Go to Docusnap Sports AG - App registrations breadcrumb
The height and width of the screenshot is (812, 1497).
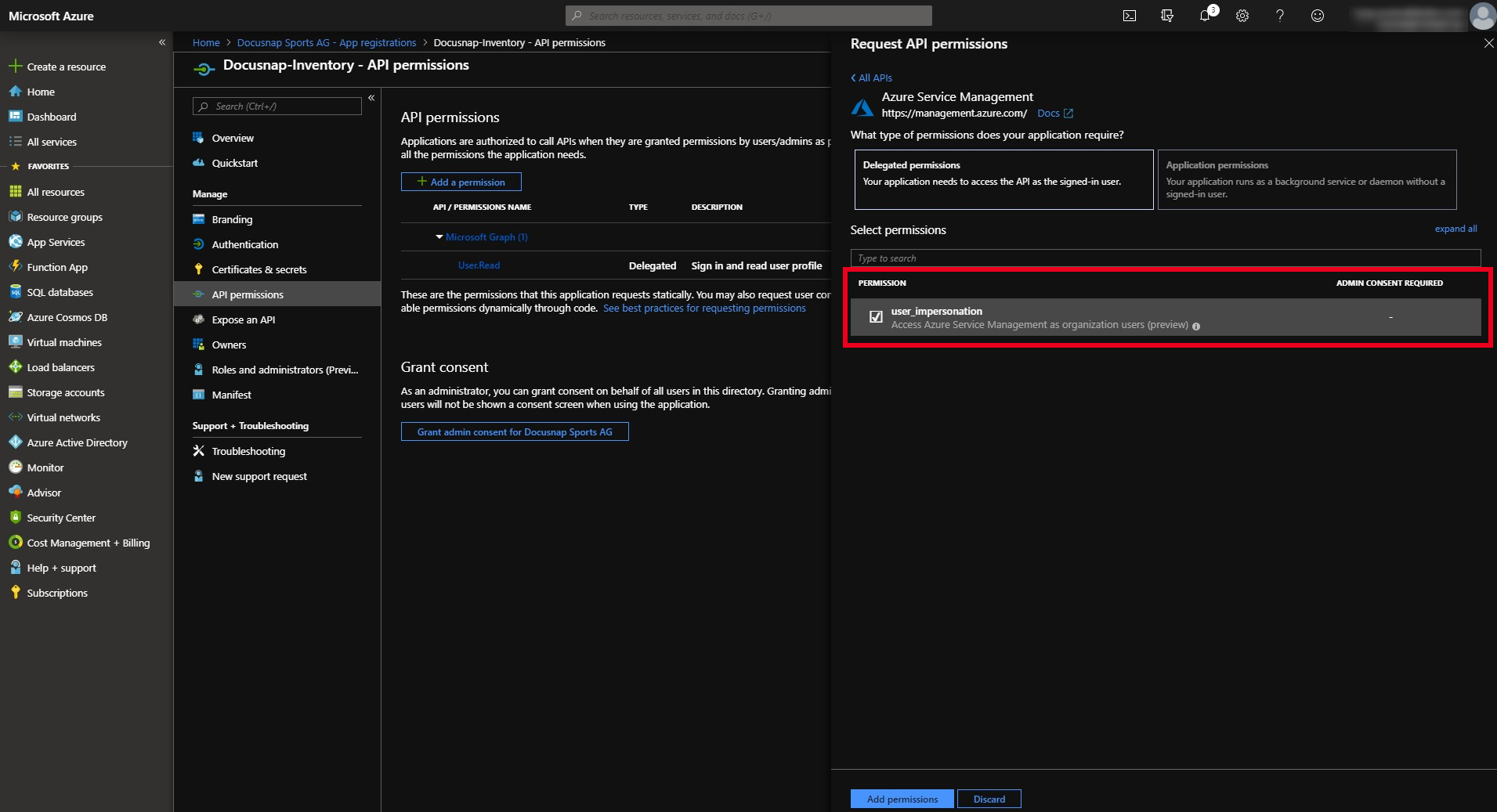coord(327,42)
